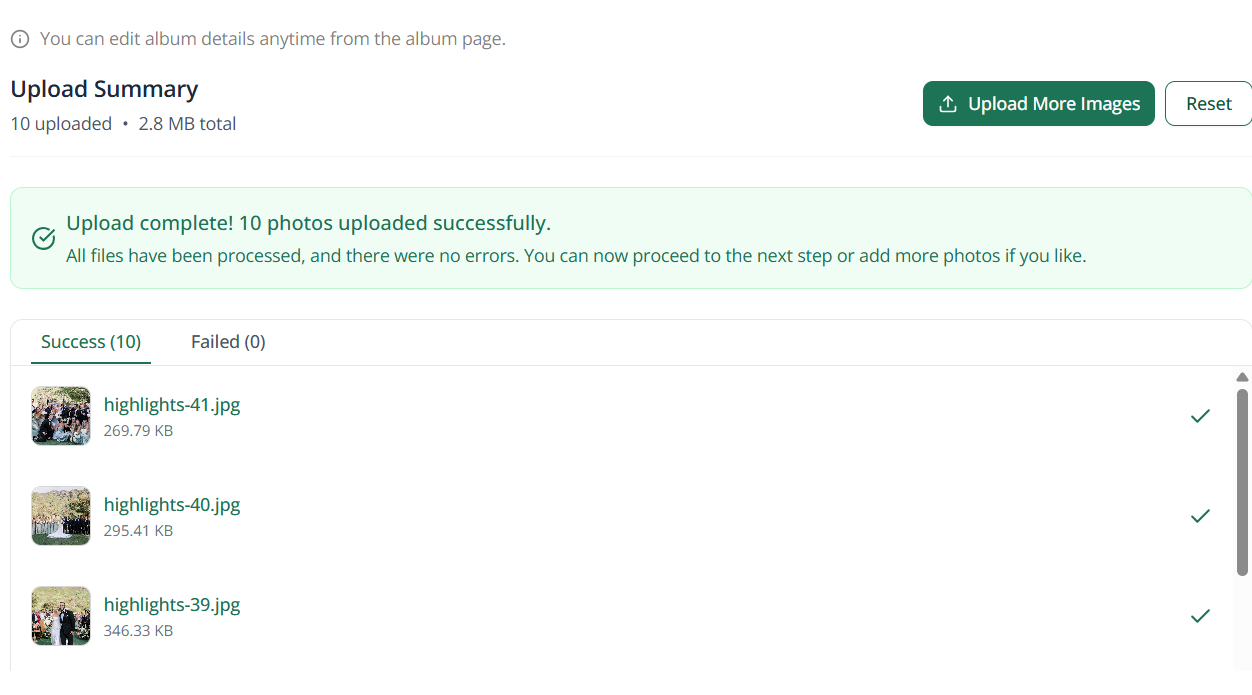Click the Upload complete banner heading
The width and height of the screenshot is (1252, 695).
pos(308,223)
